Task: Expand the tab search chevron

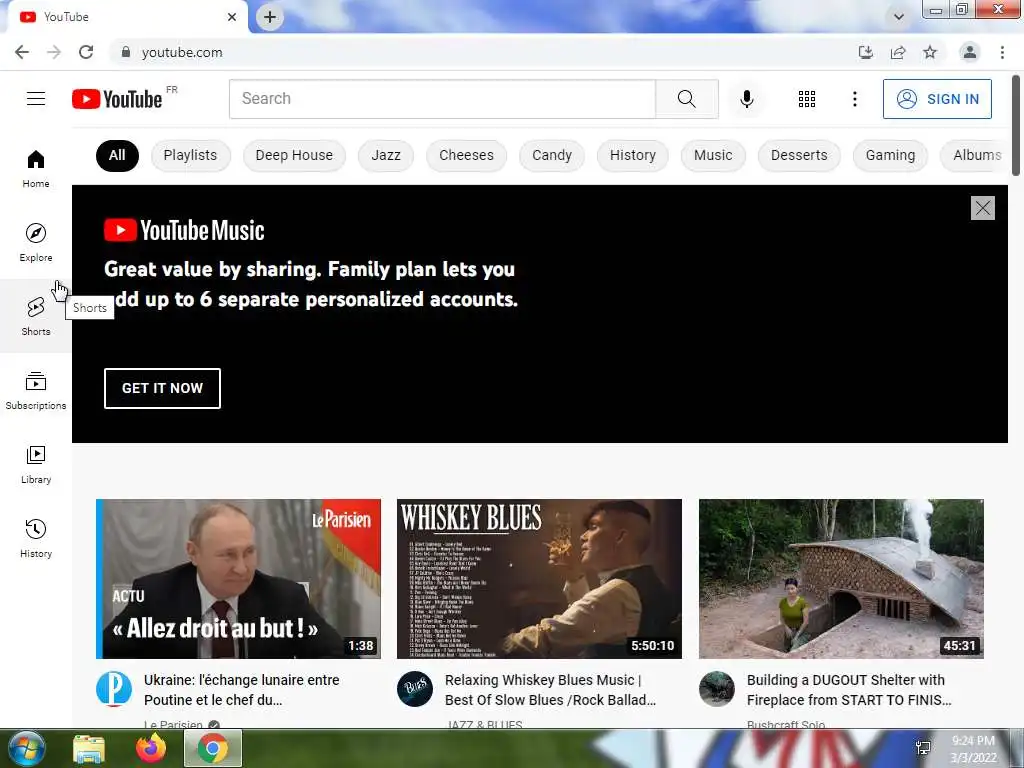Action: 899,17
